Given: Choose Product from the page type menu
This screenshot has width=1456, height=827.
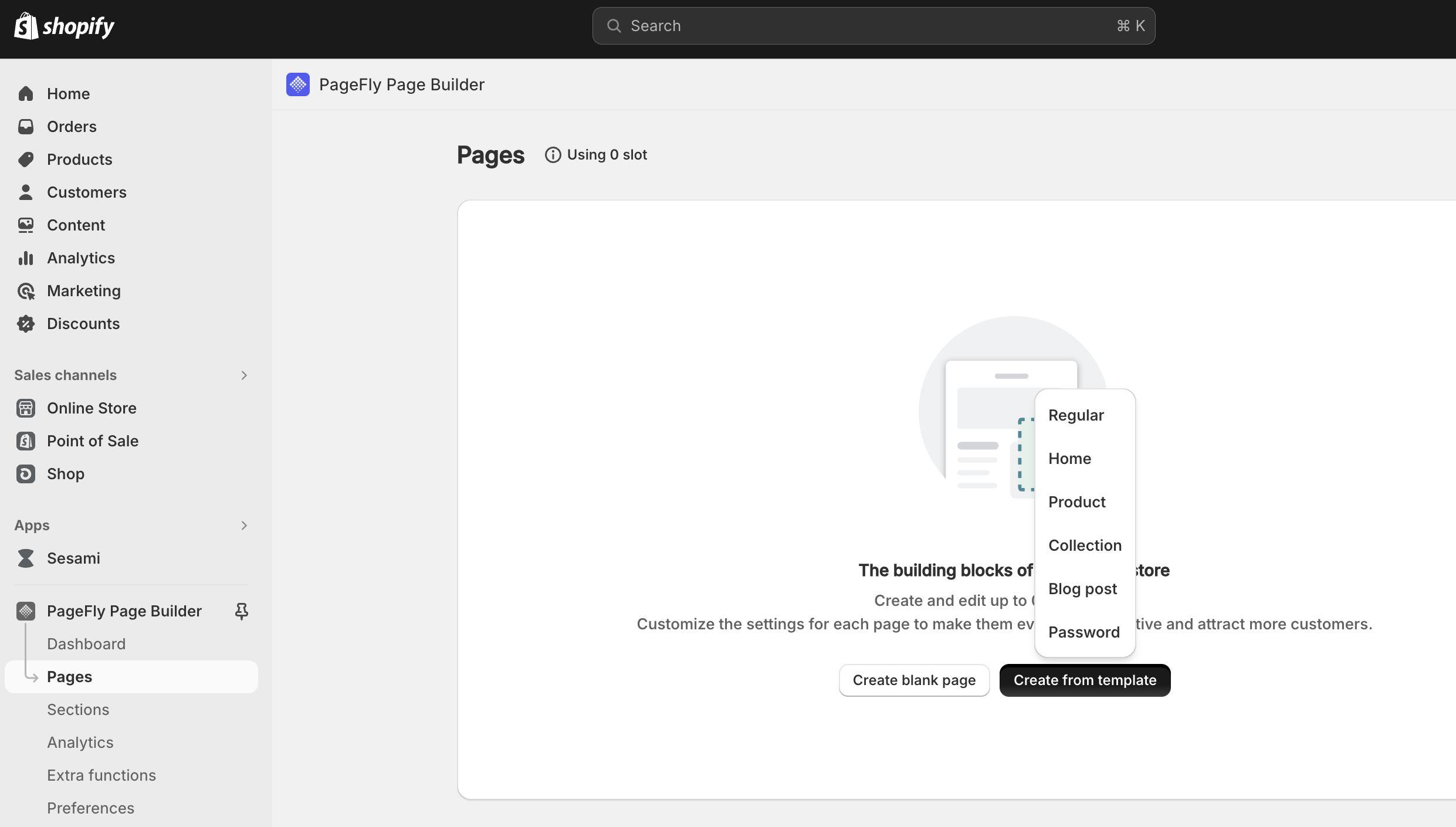Looking at the screenshot, I should (x=1085, y=502).
